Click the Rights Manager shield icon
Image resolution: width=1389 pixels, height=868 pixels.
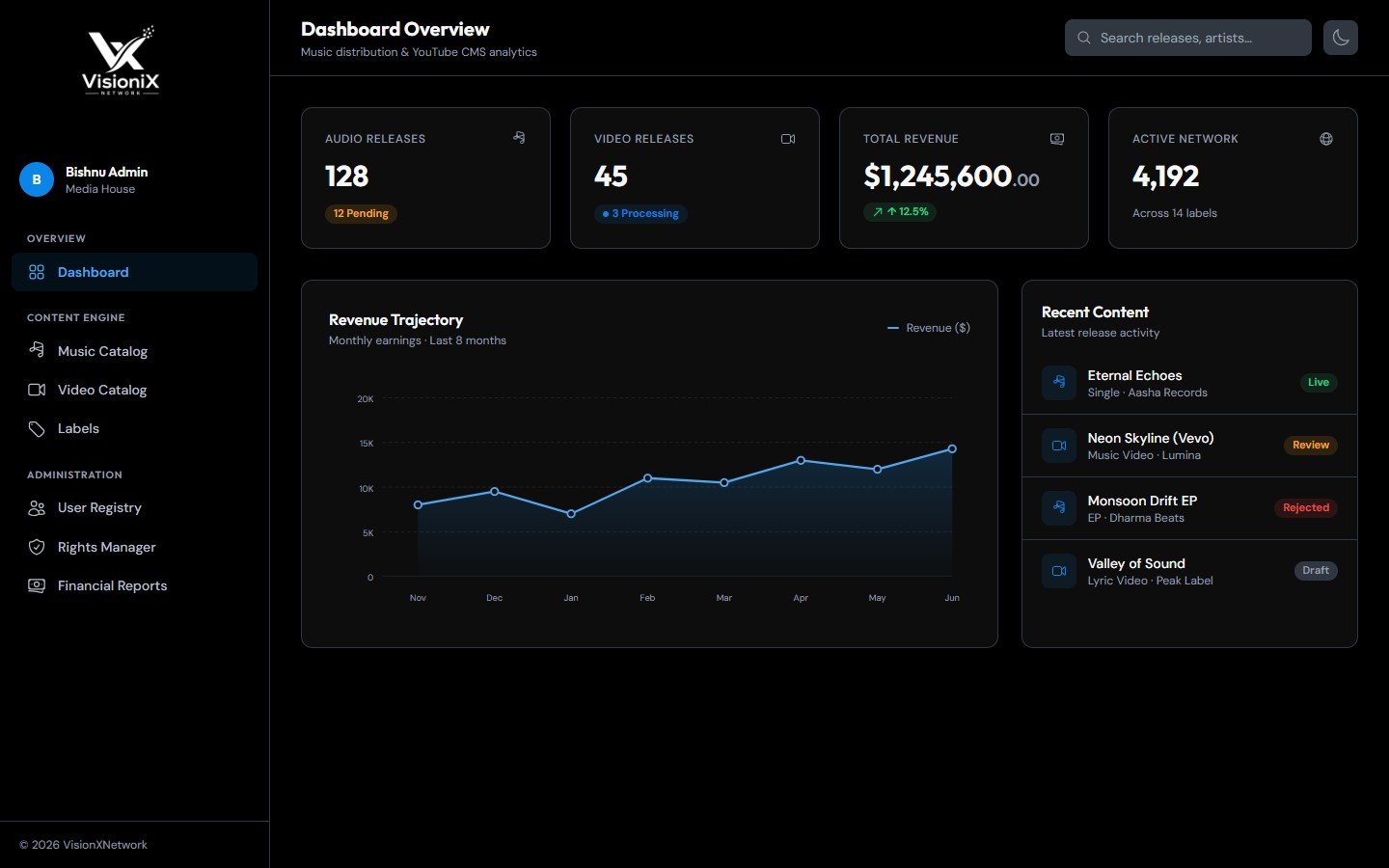pyautogui.click(x=37, y=547)
